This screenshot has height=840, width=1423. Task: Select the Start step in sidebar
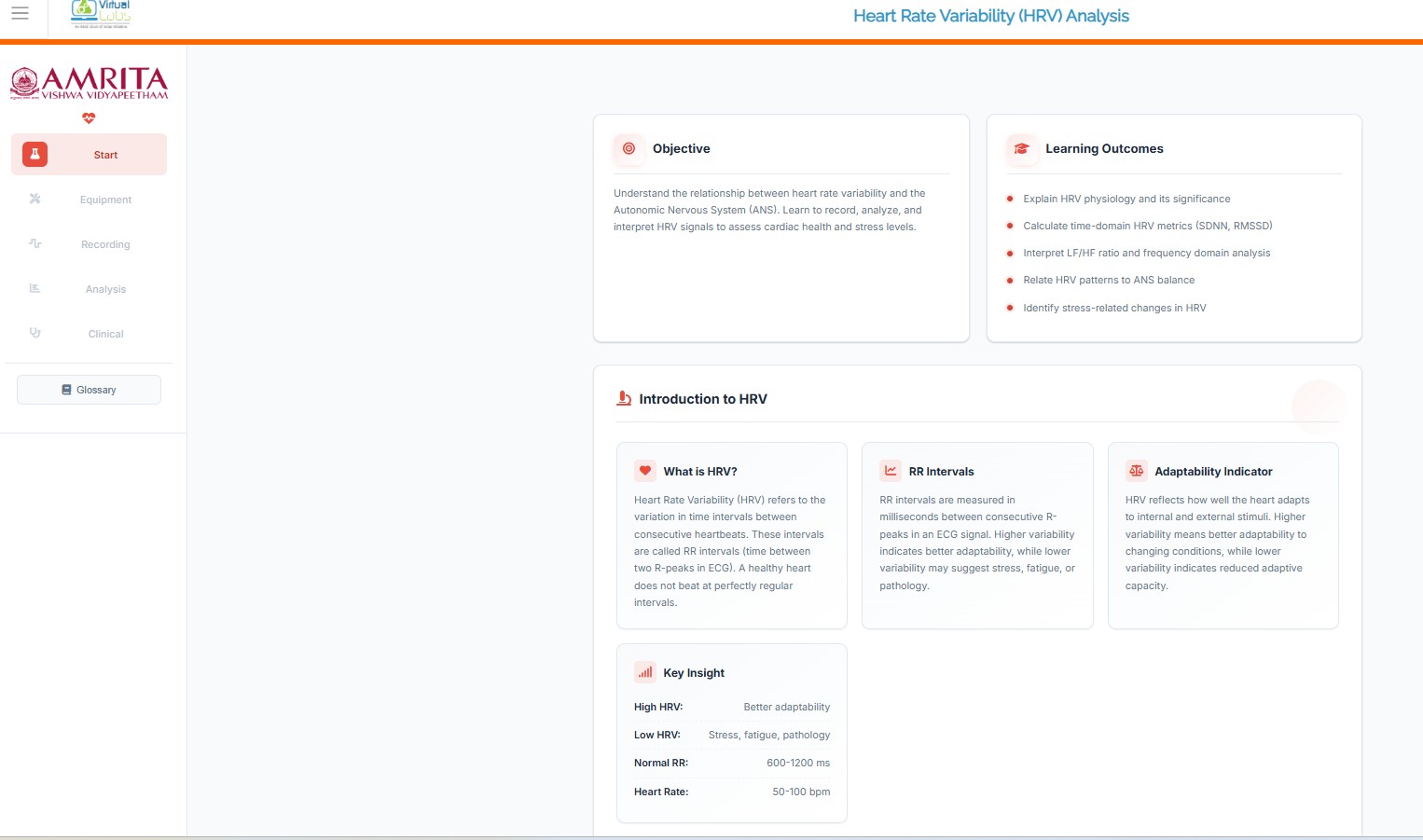click(x=105, y=155)
